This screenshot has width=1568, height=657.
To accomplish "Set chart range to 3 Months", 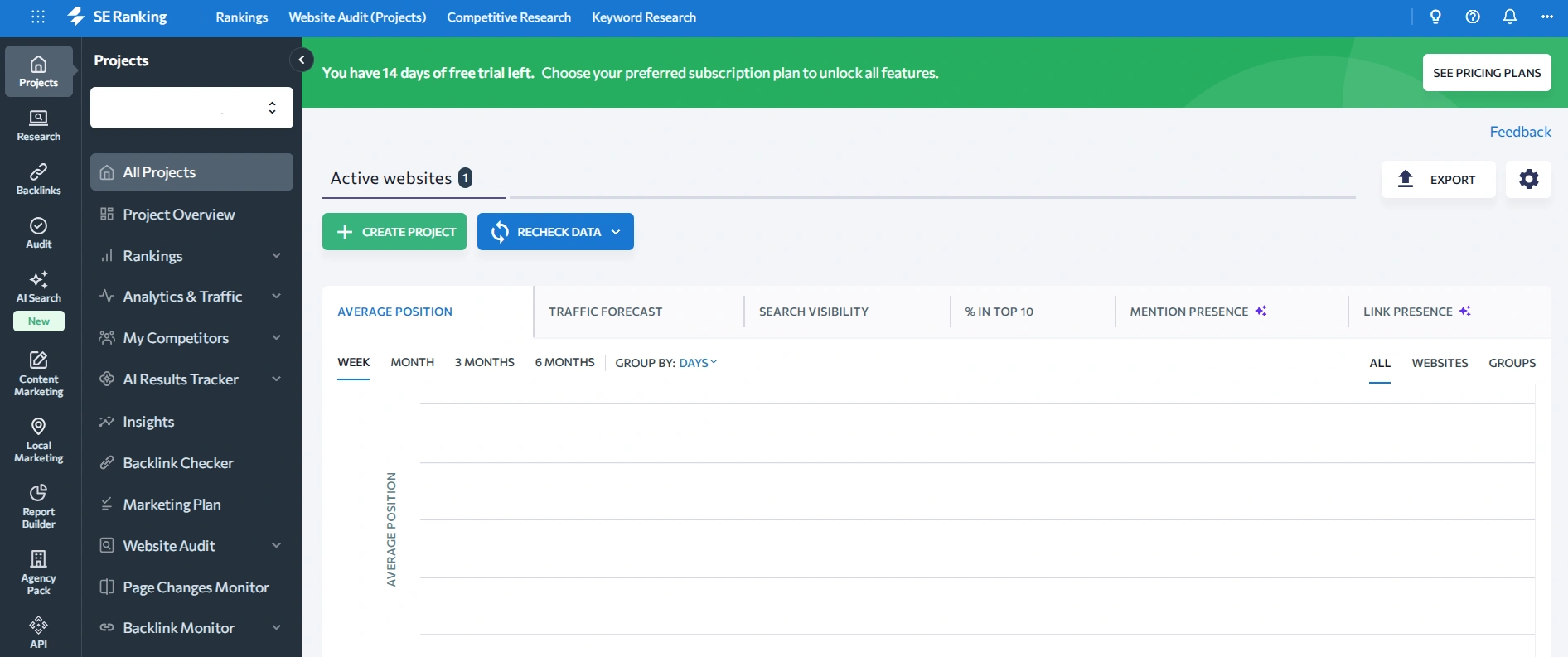I will pos(485,363).
